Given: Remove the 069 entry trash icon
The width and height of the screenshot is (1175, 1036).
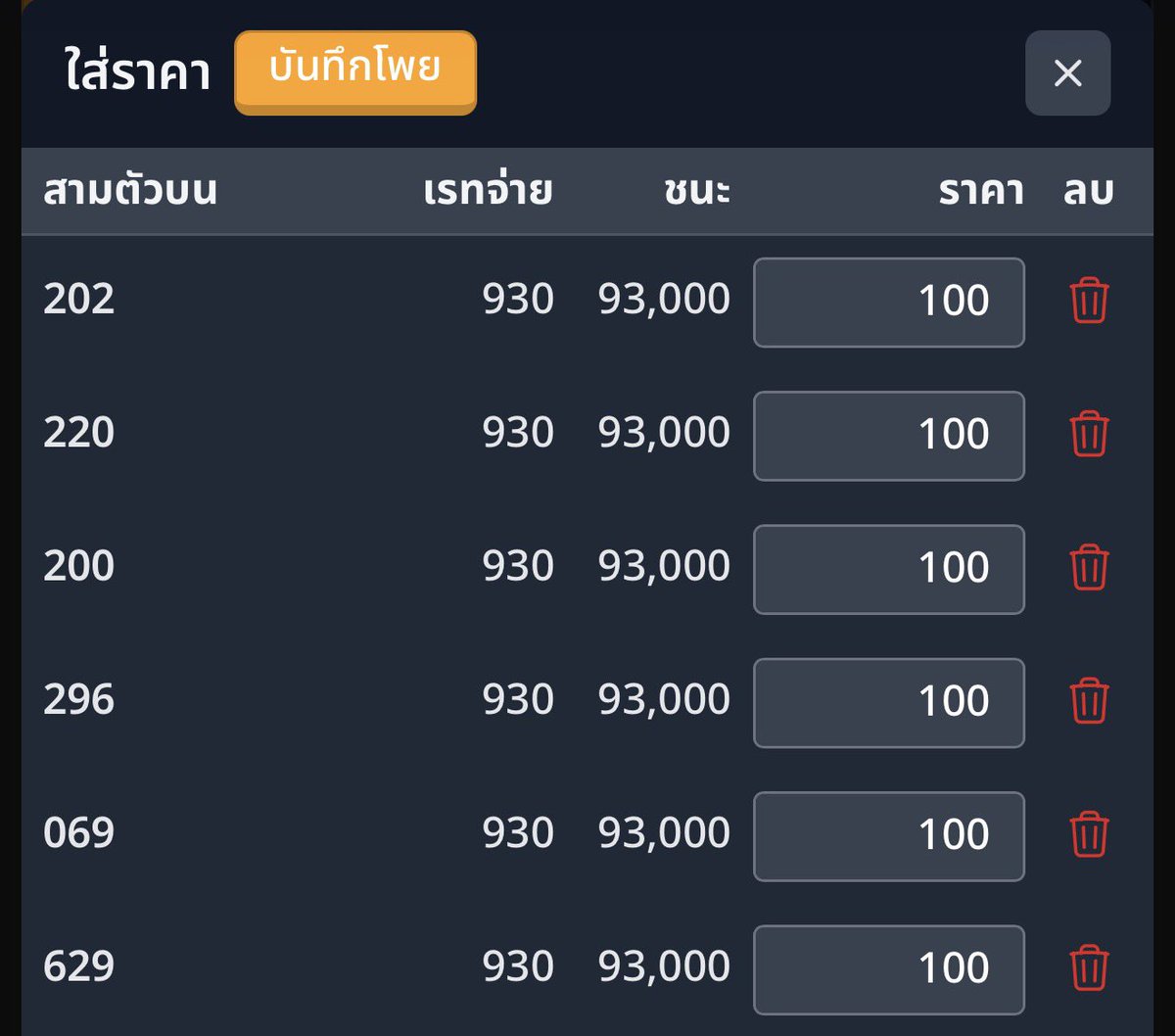Looking at the screenshot, I should pyautogui.click(x=1089, y=834).
